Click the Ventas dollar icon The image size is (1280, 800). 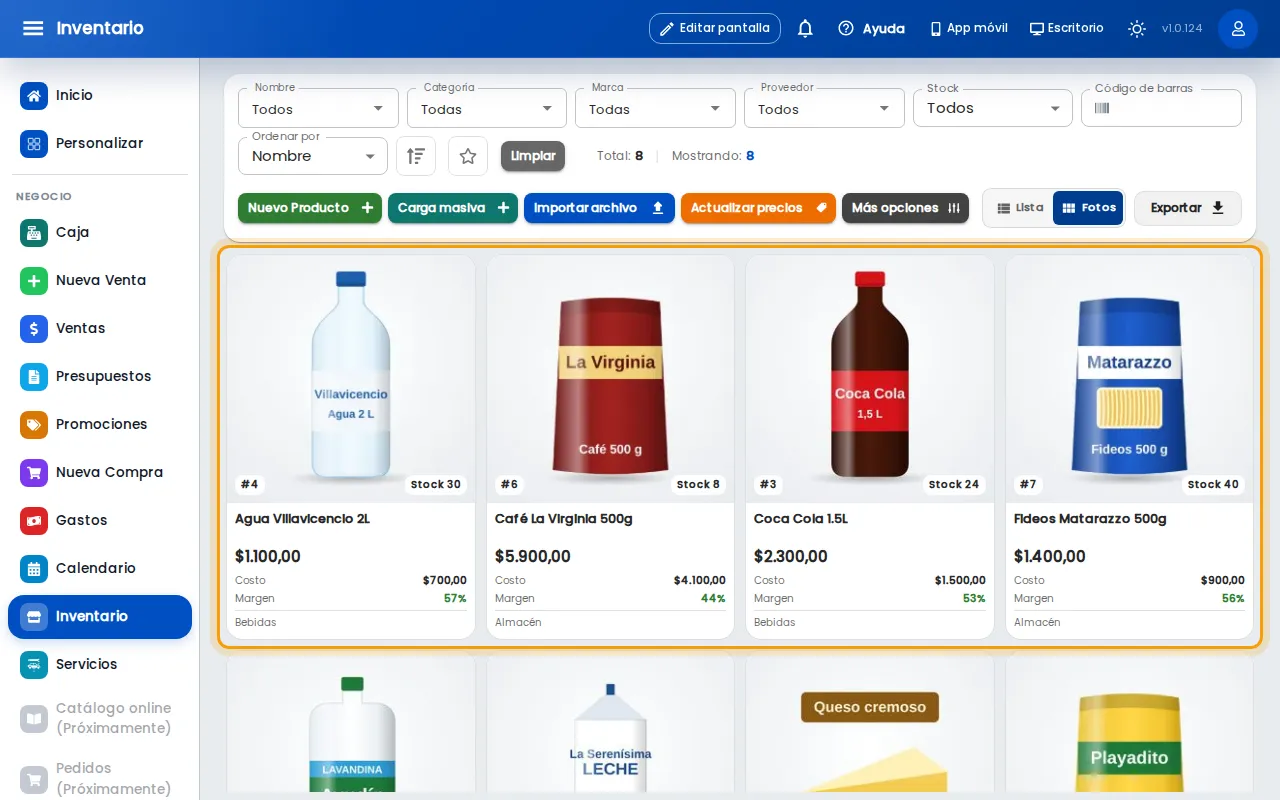click(x=34, y=328)
